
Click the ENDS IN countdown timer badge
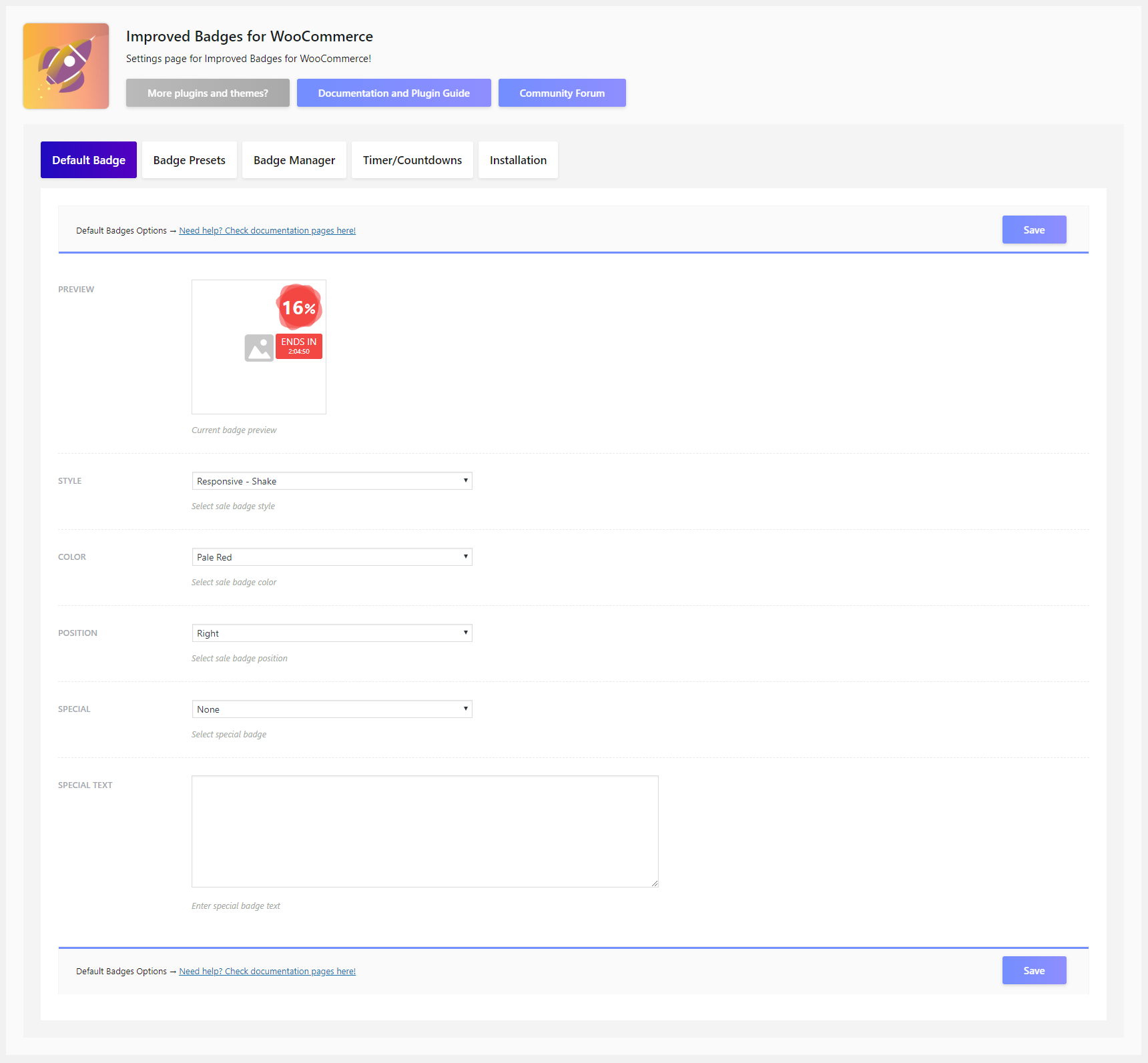299,346
